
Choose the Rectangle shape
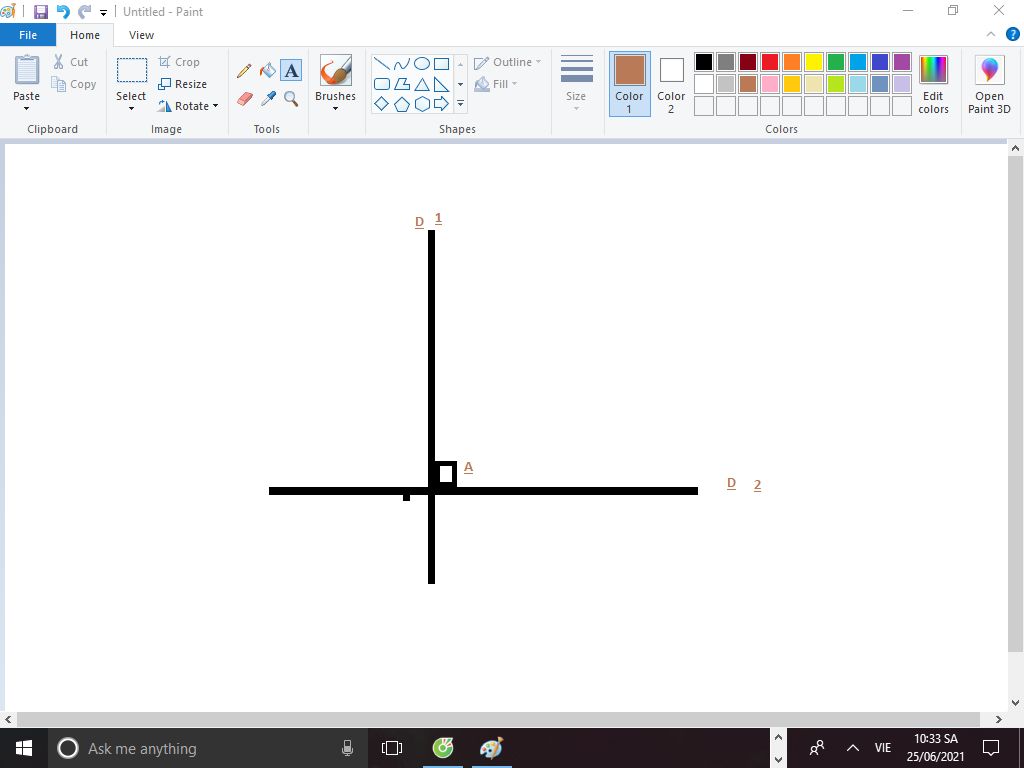441,64
